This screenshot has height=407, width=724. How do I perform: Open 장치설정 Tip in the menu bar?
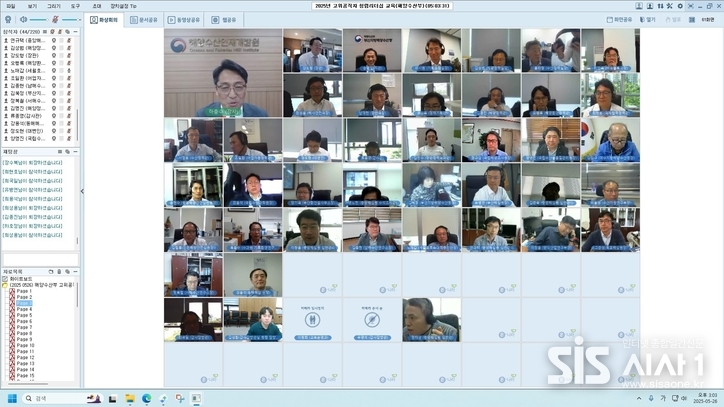[x=123, y=6]
